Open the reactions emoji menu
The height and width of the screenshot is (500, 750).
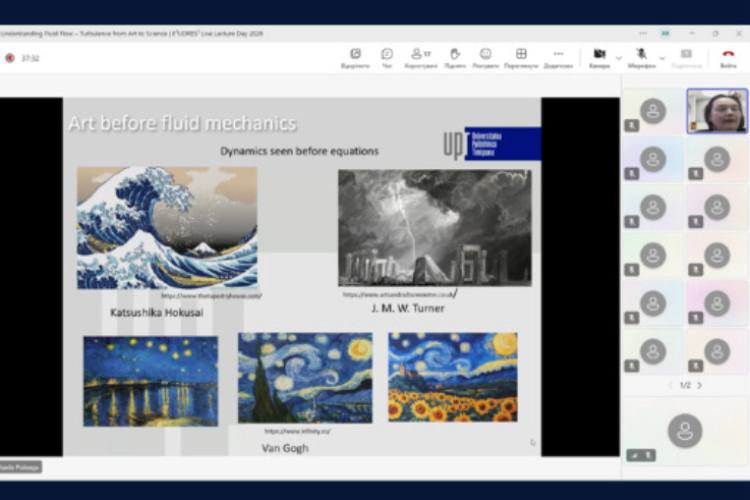click(x=486, y=56)
